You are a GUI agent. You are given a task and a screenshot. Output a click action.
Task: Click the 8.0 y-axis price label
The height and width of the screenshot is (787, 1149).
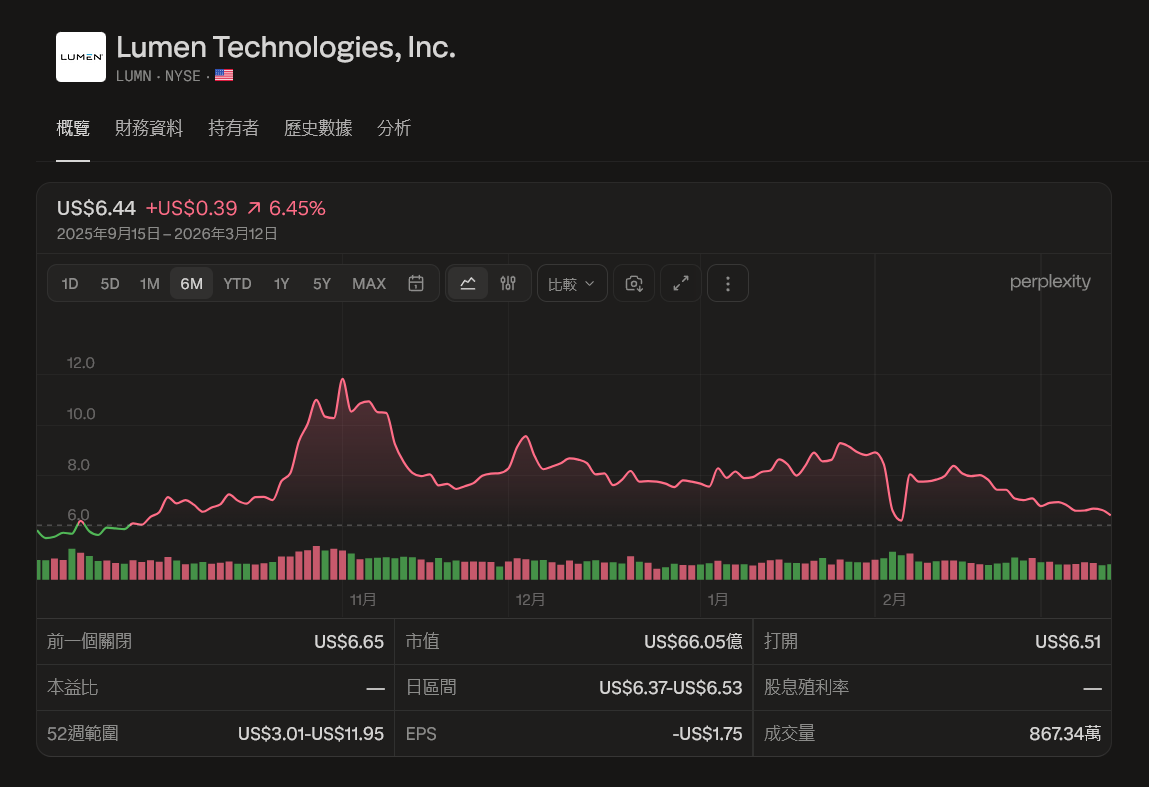[78, 465]
